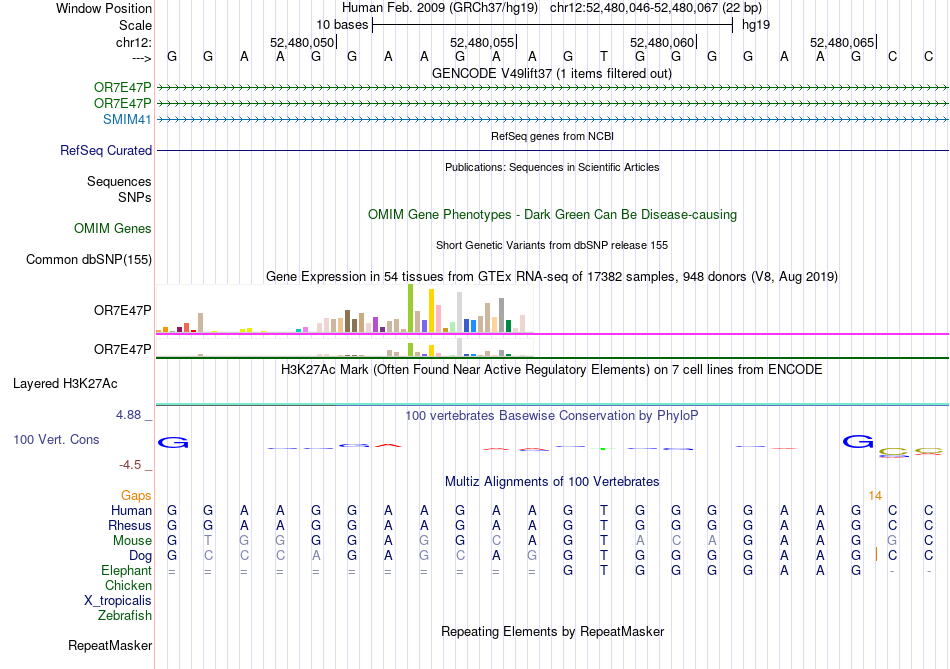The width and height of the screenshot is (950, 669).
Task: Select the Scale label in the ruler
Action: tap(135, 25)
